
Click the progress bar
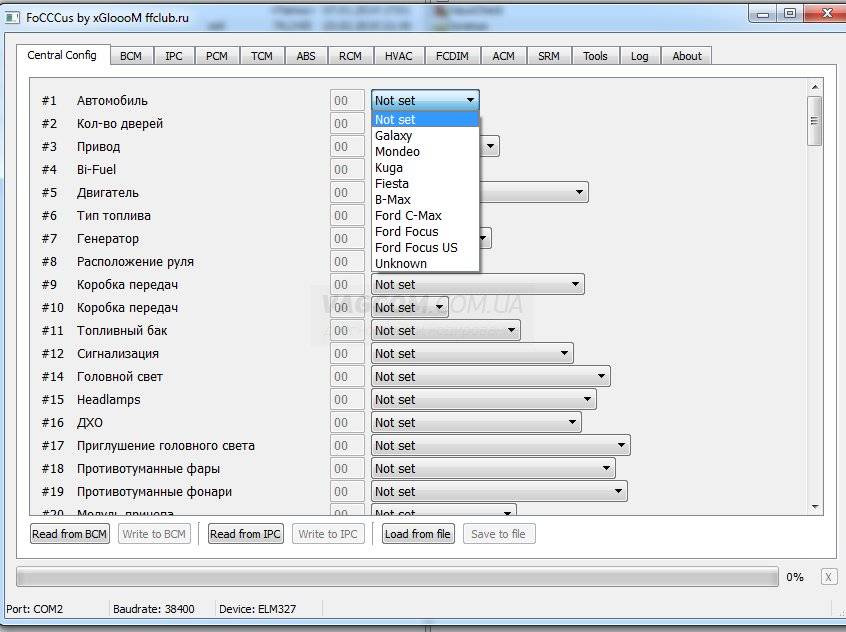397,577
